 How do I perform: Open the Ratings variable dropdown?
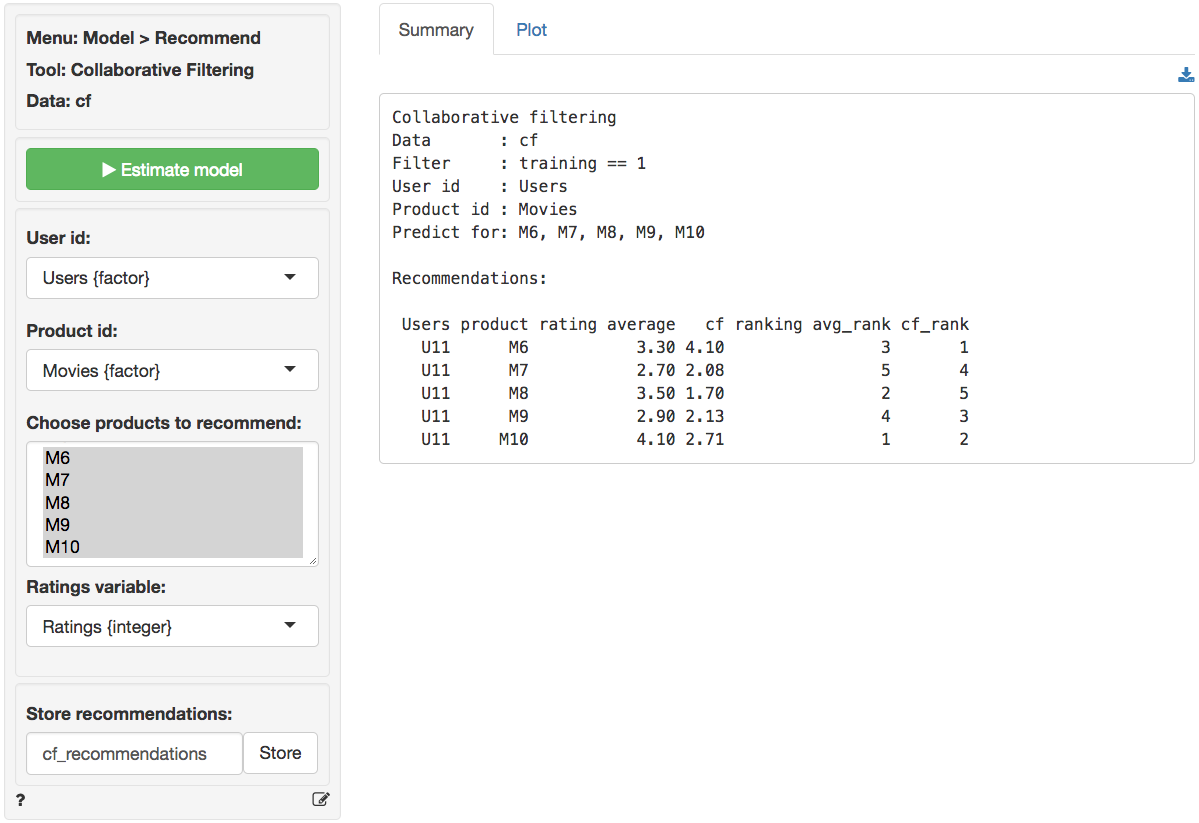pos(172,626)
